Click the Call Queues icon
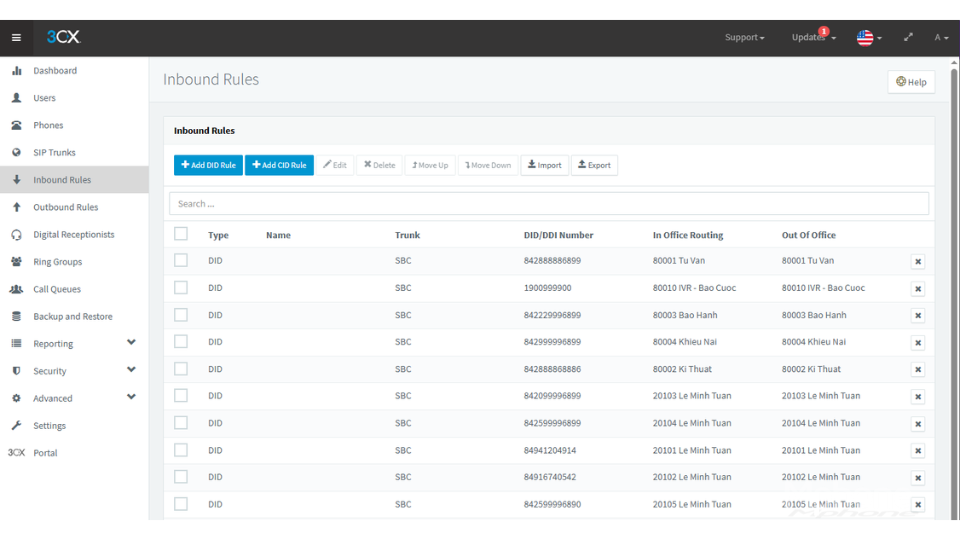 tap(17, 289)
